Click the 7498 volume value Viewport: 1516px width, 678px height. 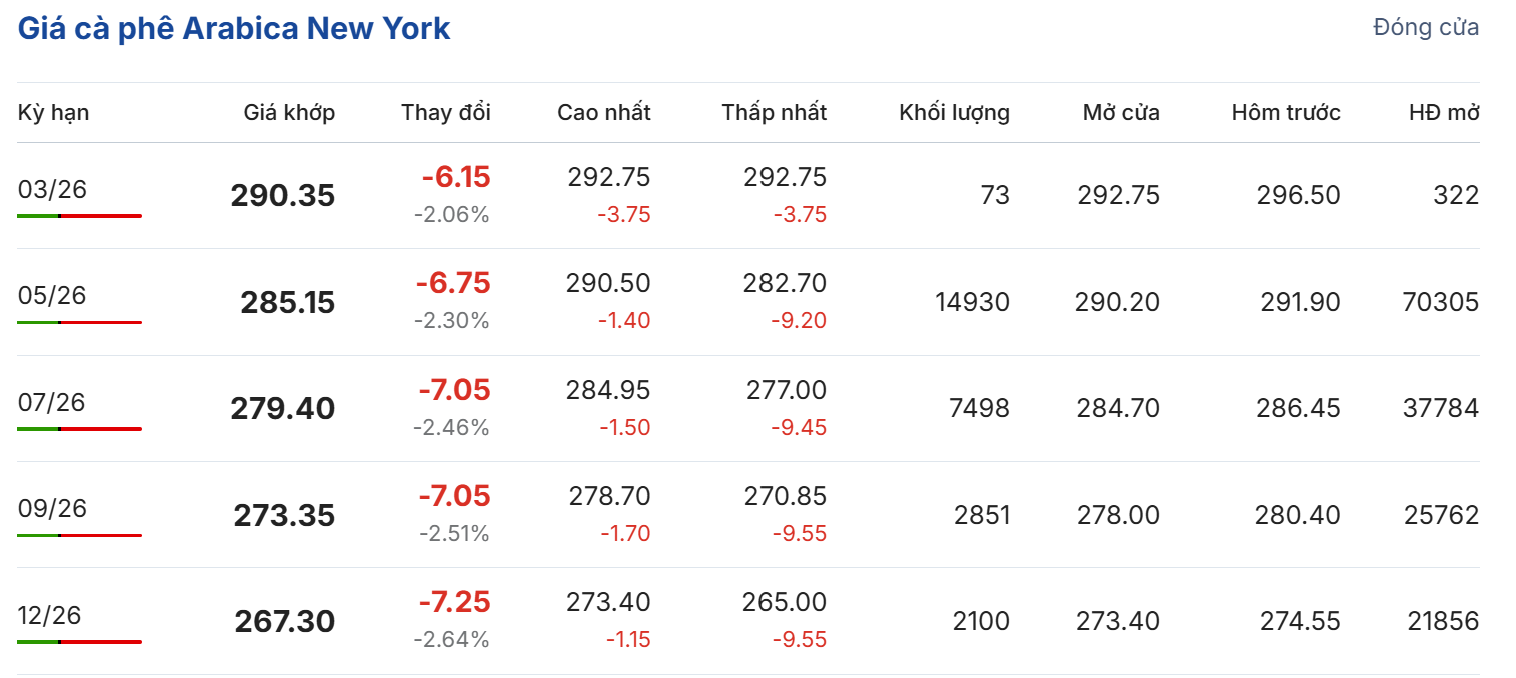(979, 408)
